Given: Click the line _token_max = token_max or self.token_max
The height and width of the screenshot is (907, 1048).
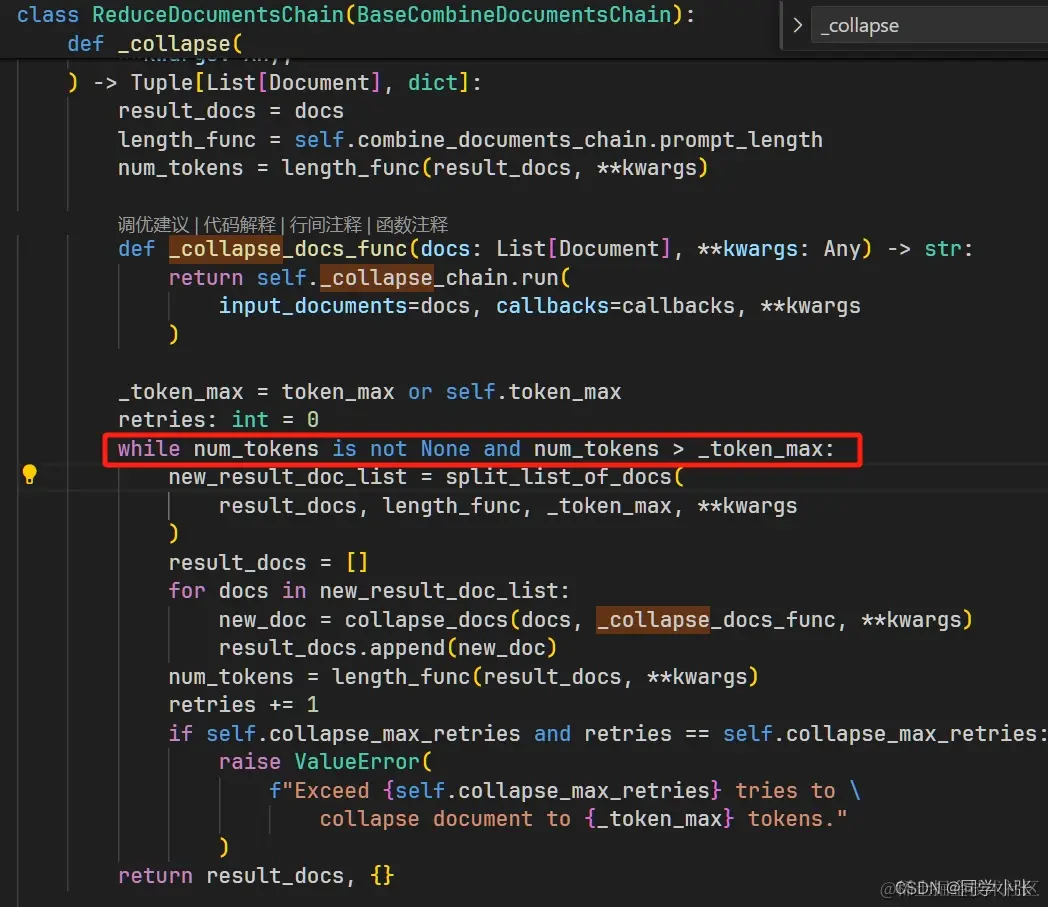Looking at the screenshot, I should [370, 392].
